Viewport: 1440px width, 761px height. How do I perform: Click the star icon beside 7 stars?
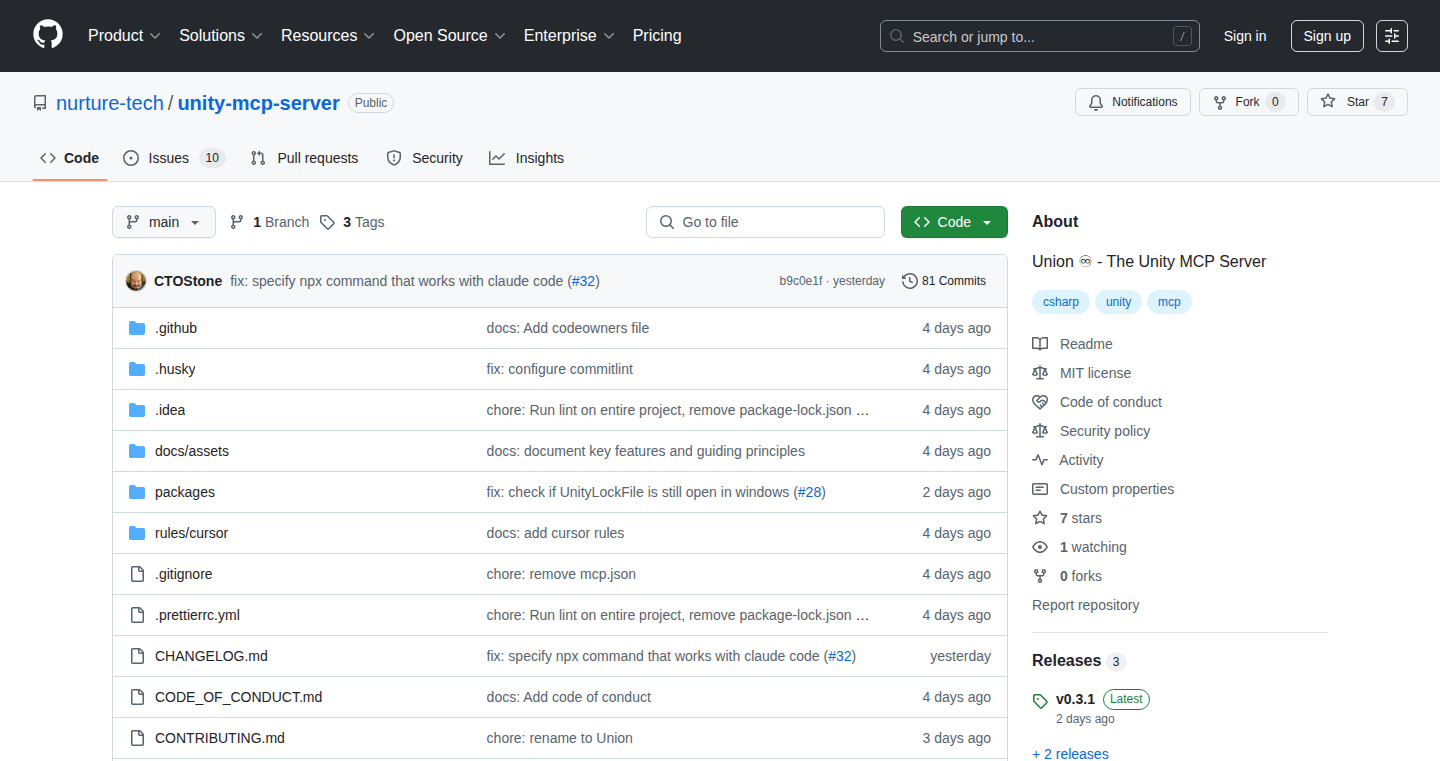click(1040, 518)
